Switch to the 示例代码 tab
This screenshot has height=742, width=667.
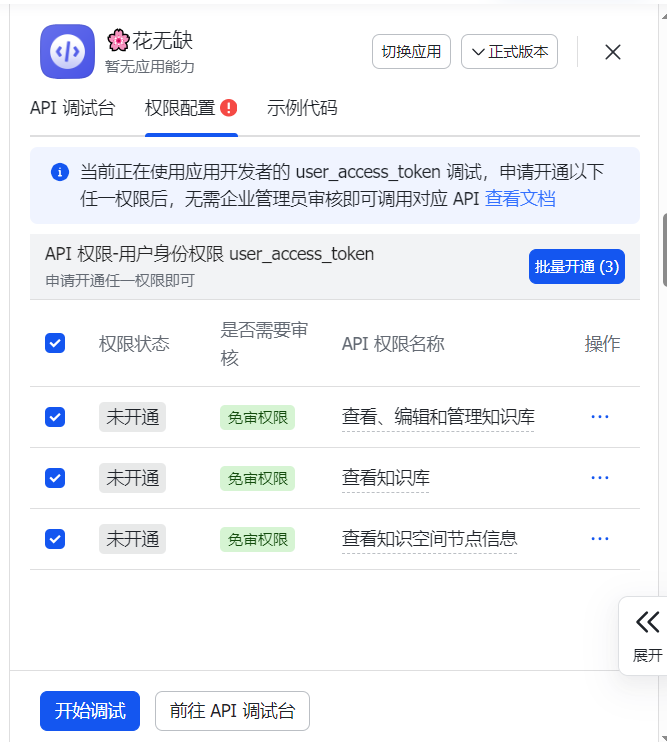click(302, 108)
